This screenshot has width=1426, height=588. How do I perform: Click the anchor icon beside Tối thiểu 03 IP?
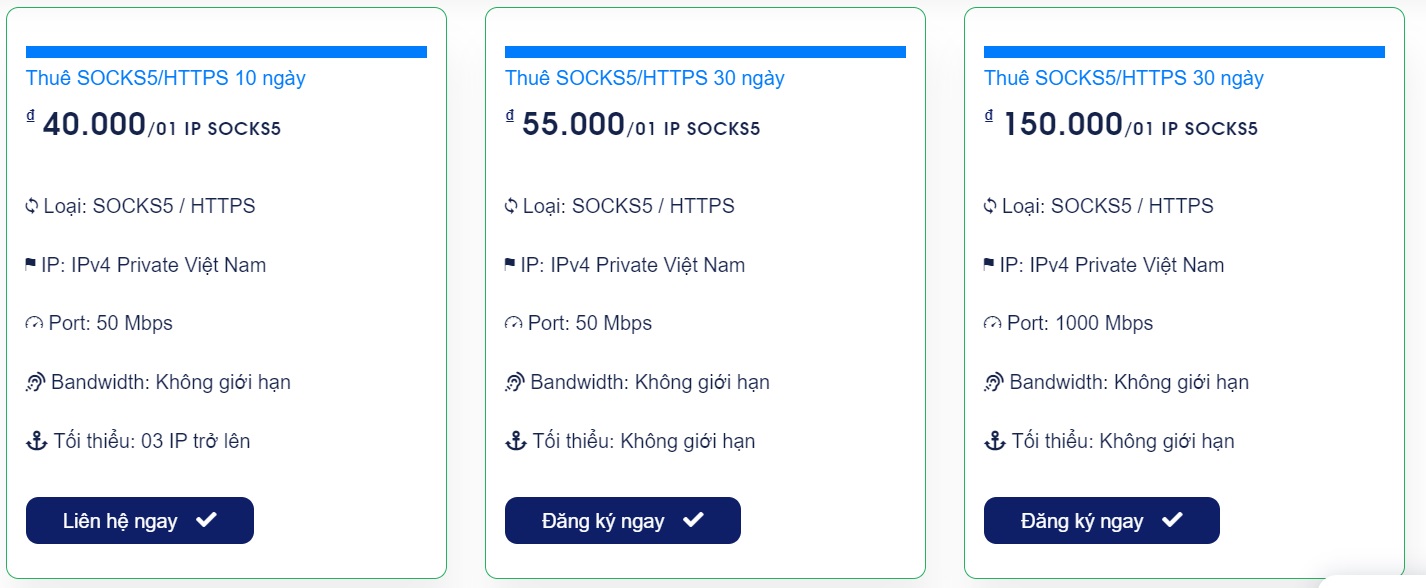pos(36,440)
